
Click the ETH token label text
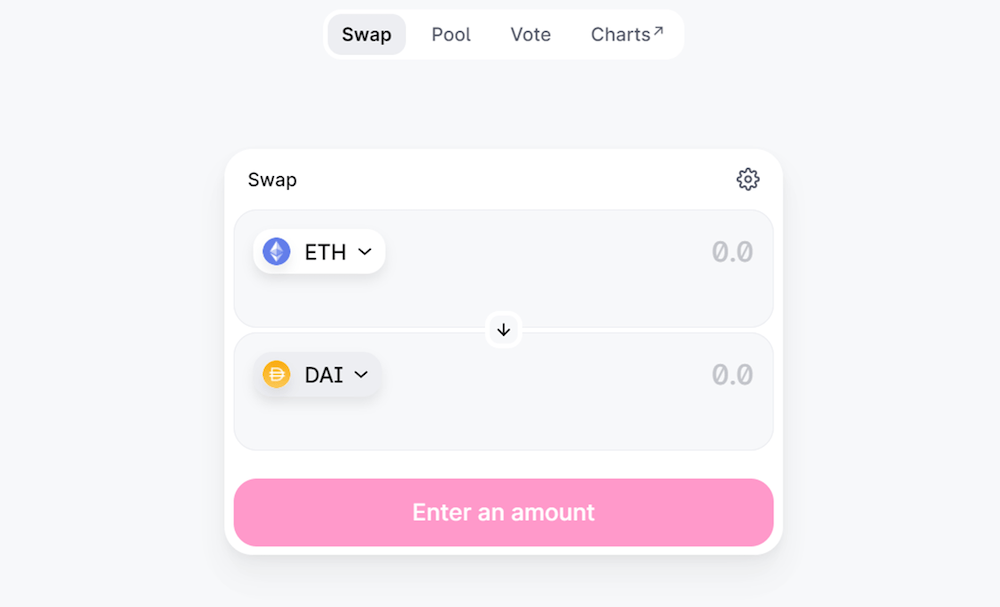coord(325,252)
